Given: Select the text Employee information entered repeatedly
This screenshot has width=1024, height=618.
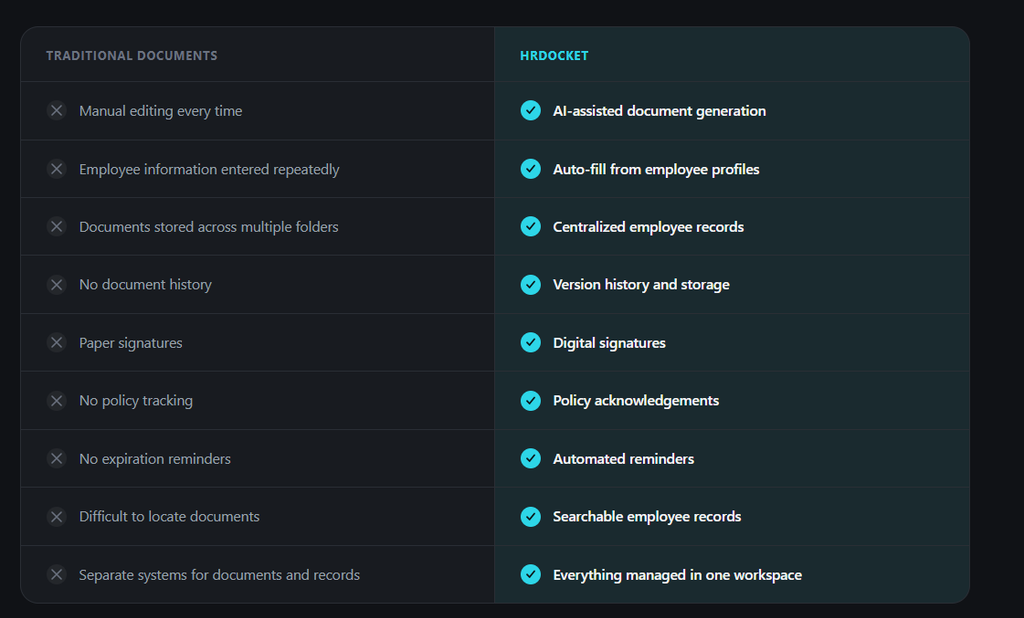Looking at the screenshot, I should tap(209, 169).
